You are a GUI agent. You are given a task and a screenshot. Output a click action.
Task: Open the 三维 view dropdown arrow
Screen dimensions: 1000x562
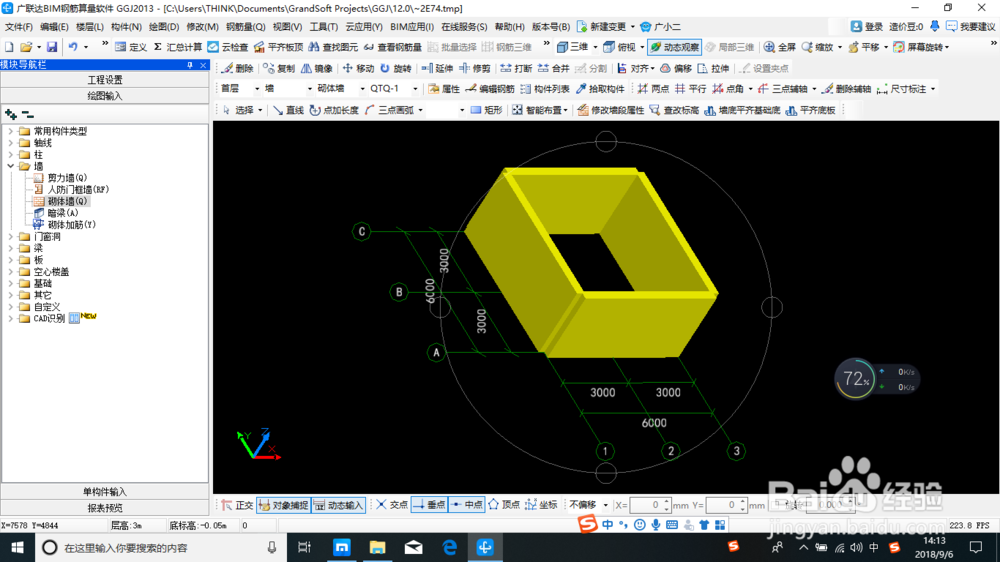(596, 47)
